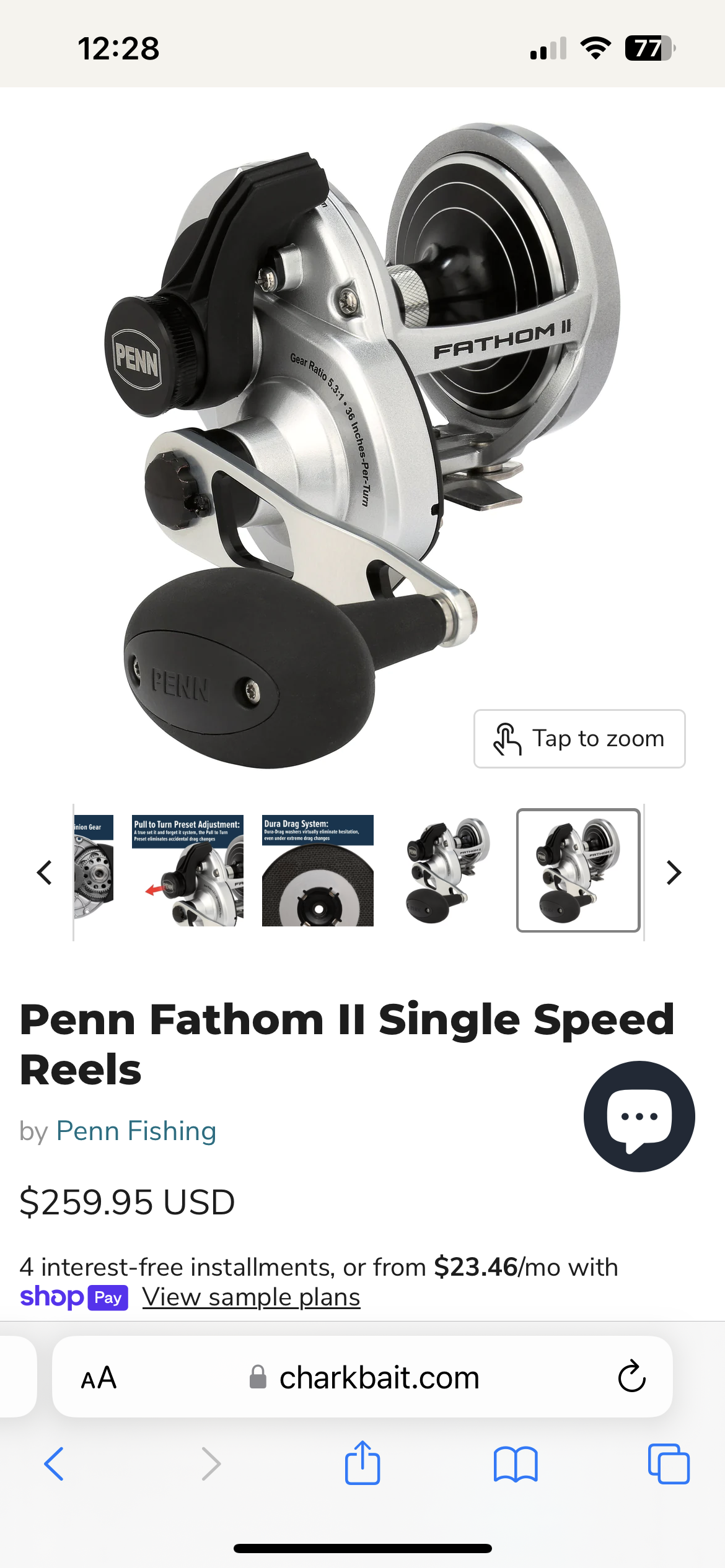Open Safari bookmarks
725x1568 pixels.
point(516,1465)
